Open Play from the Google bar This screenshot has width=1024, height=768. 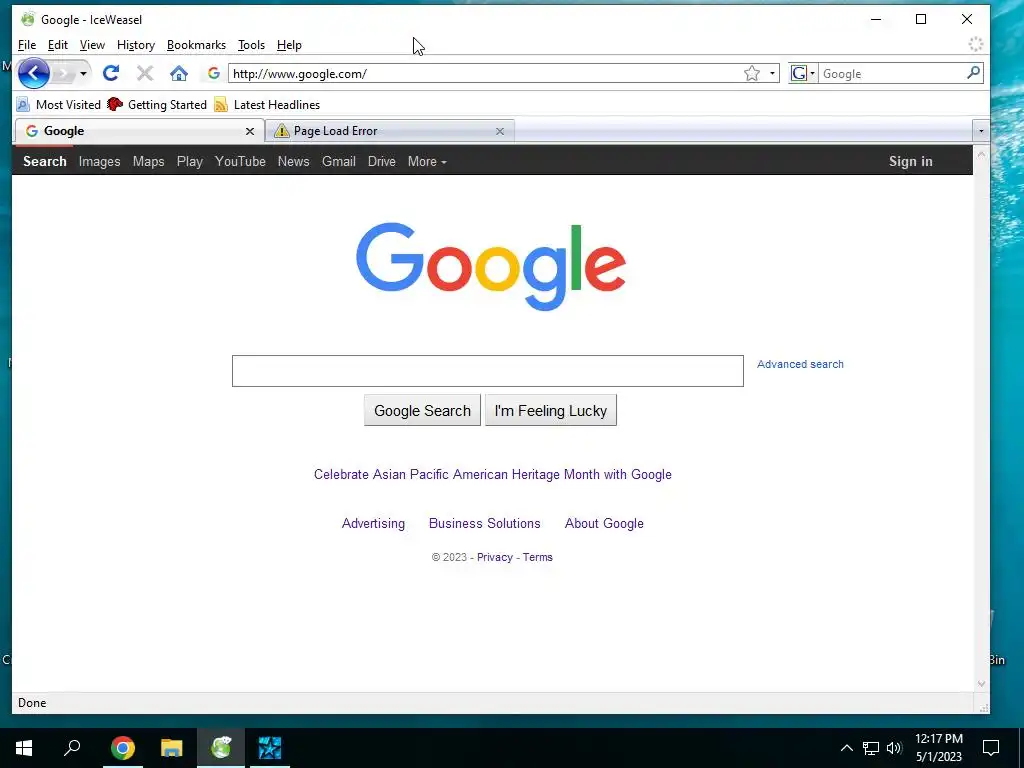pos(189,161)
